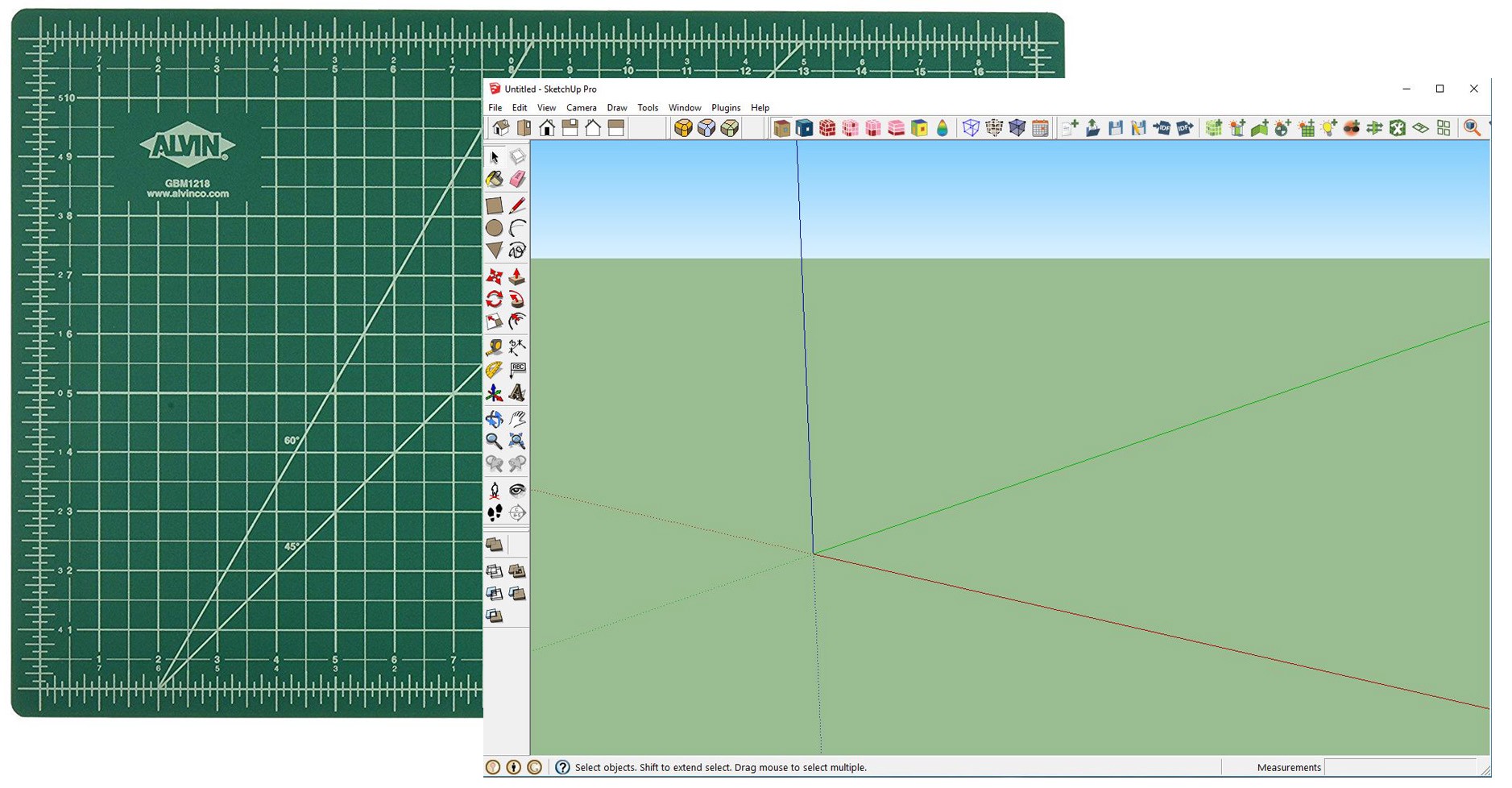Click the Import IDF icon
Image resolution: width=1512 pixels, height=788 pixels.
1162,128
